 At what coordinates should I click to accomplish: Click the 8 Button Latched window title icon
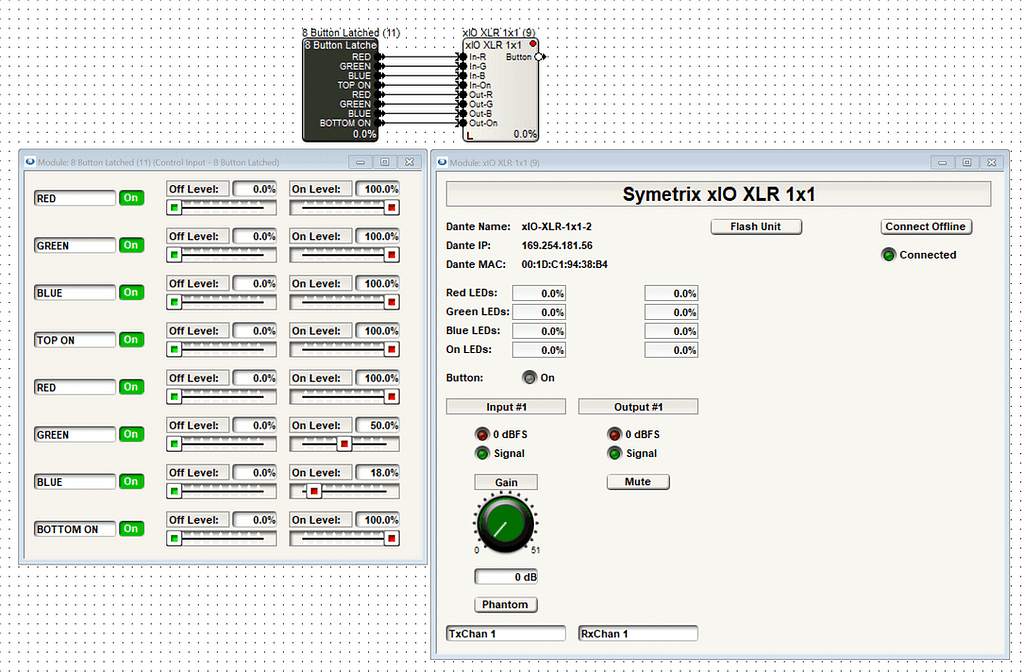pos(30,162)
